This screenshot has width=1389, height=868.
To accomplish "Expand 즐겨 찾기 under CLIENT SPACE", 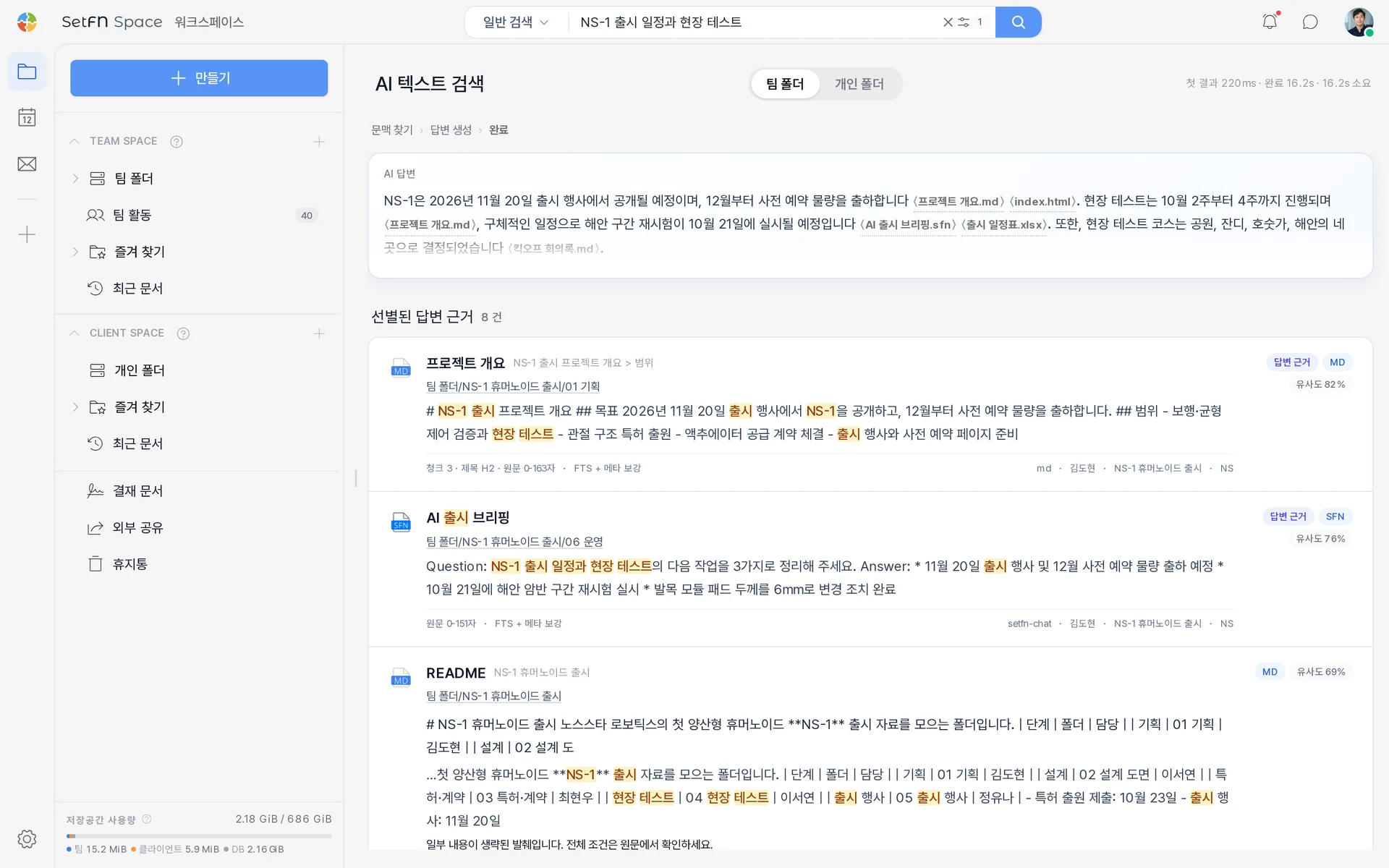I will coord(75,407).
